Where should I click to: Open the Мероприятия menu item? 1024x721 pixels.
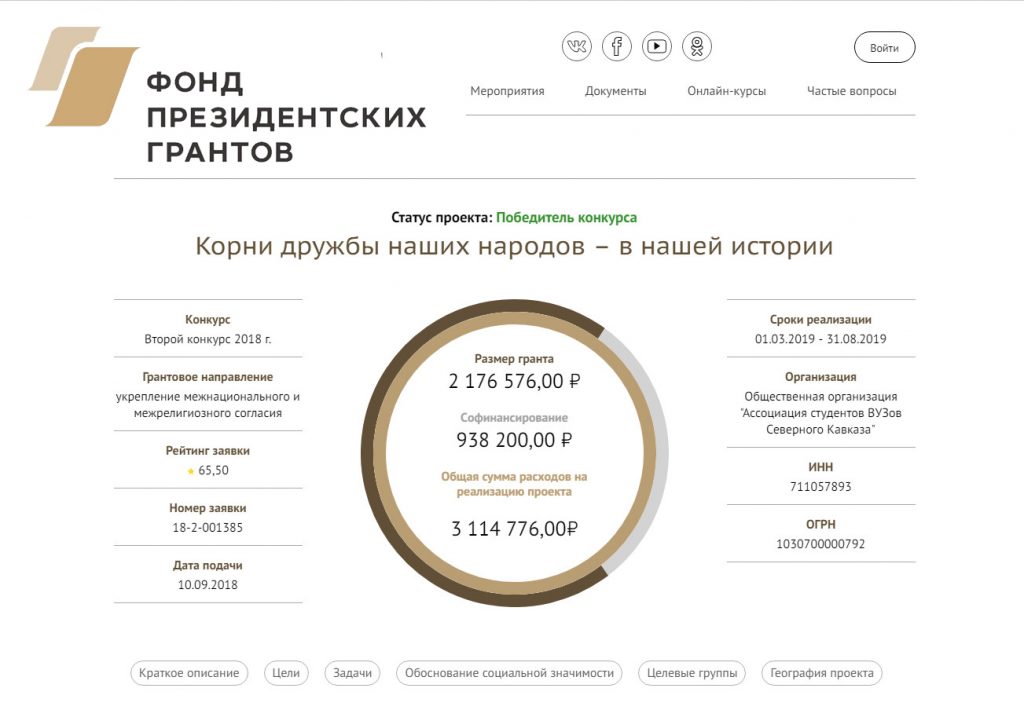pyautogui.click(x=507, y=91)
